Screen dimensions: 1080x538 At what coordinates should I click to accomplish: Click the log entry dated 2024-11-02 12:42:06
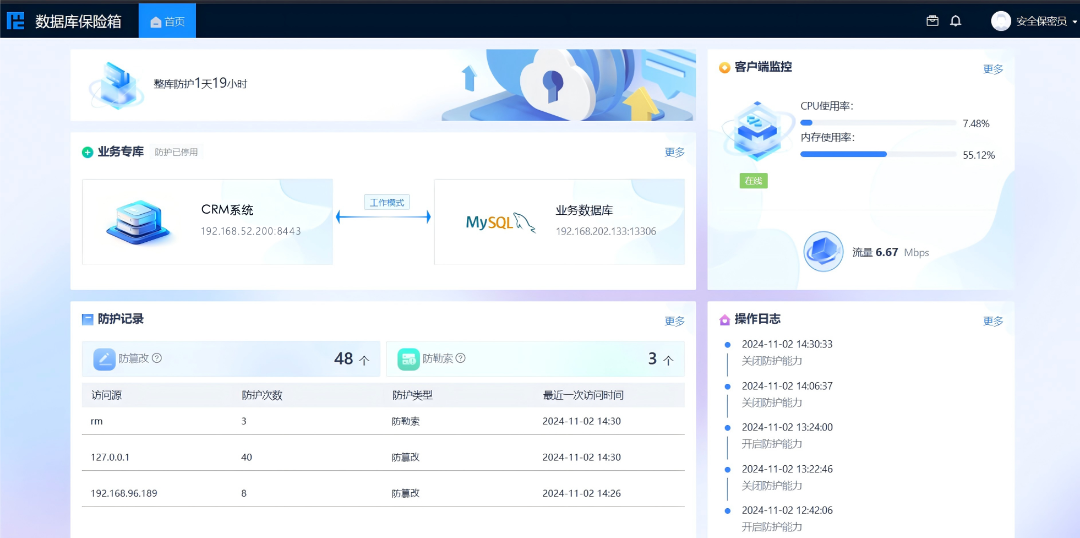[787, 519]
